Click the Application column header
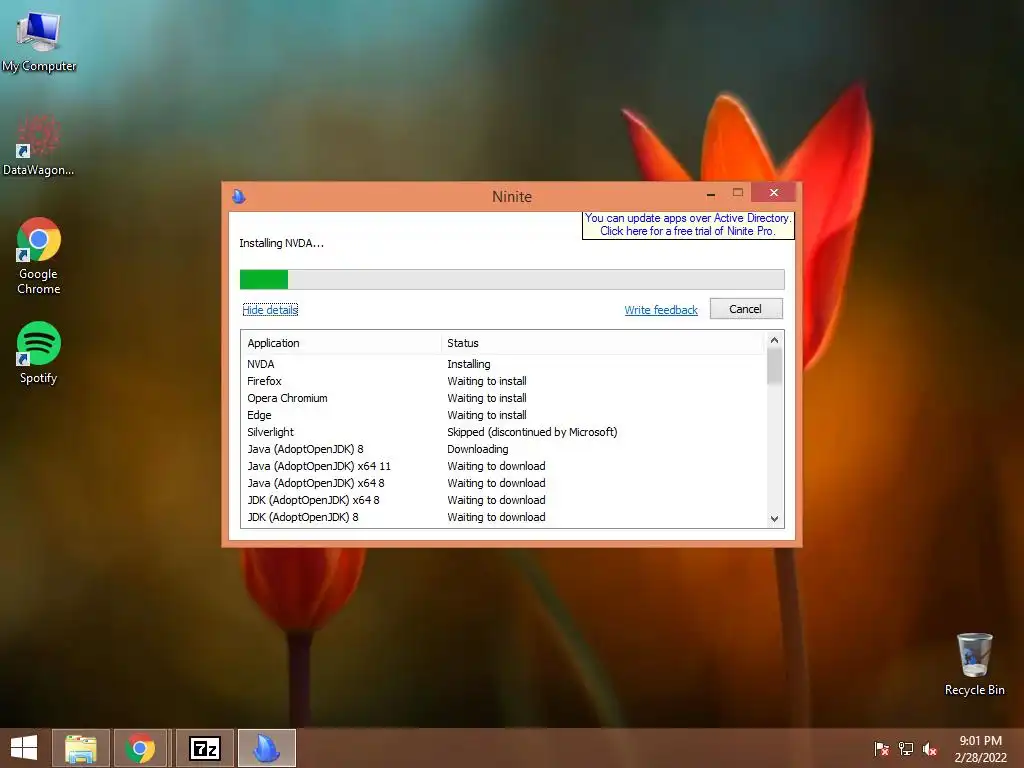 [x=341, y=343]
